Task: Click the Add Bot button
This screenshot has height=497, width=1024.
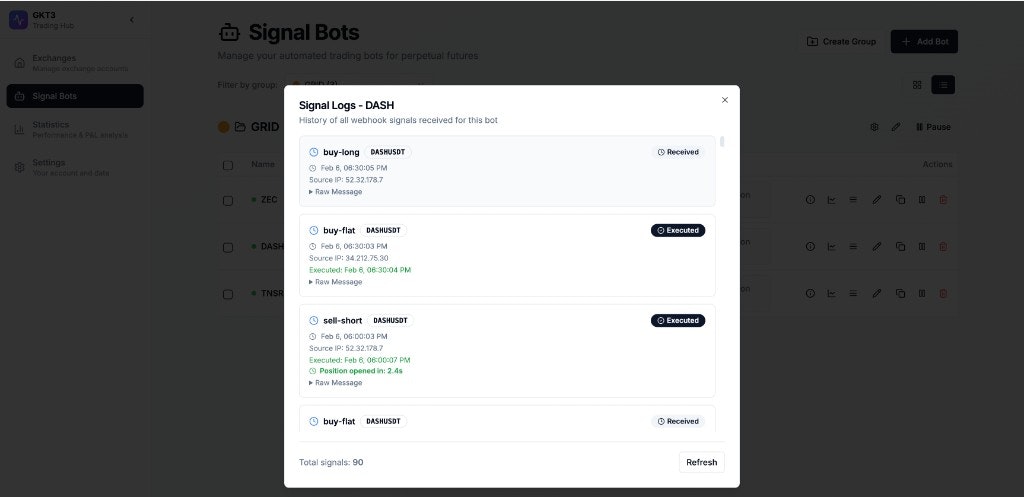Action: coord(924,41)
